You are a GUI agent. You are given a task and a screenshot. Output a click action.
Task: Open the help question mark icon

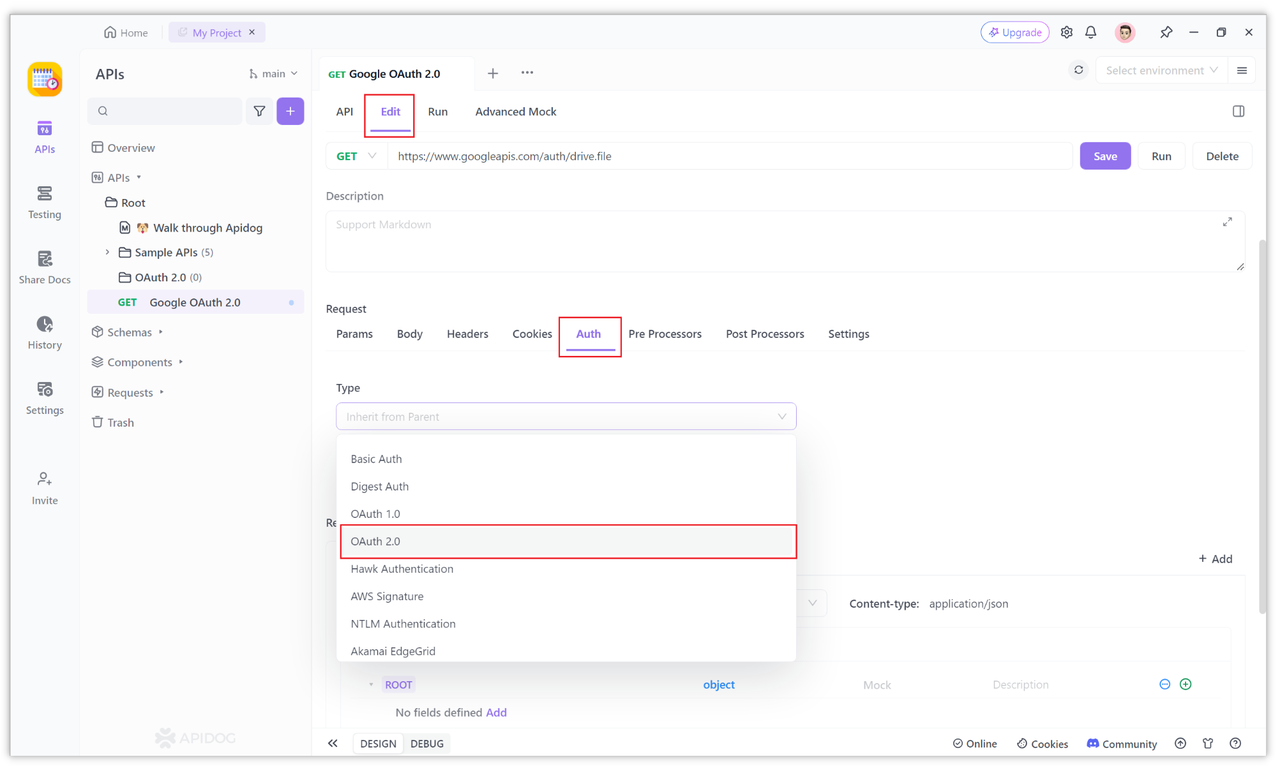pos(1236,743)
